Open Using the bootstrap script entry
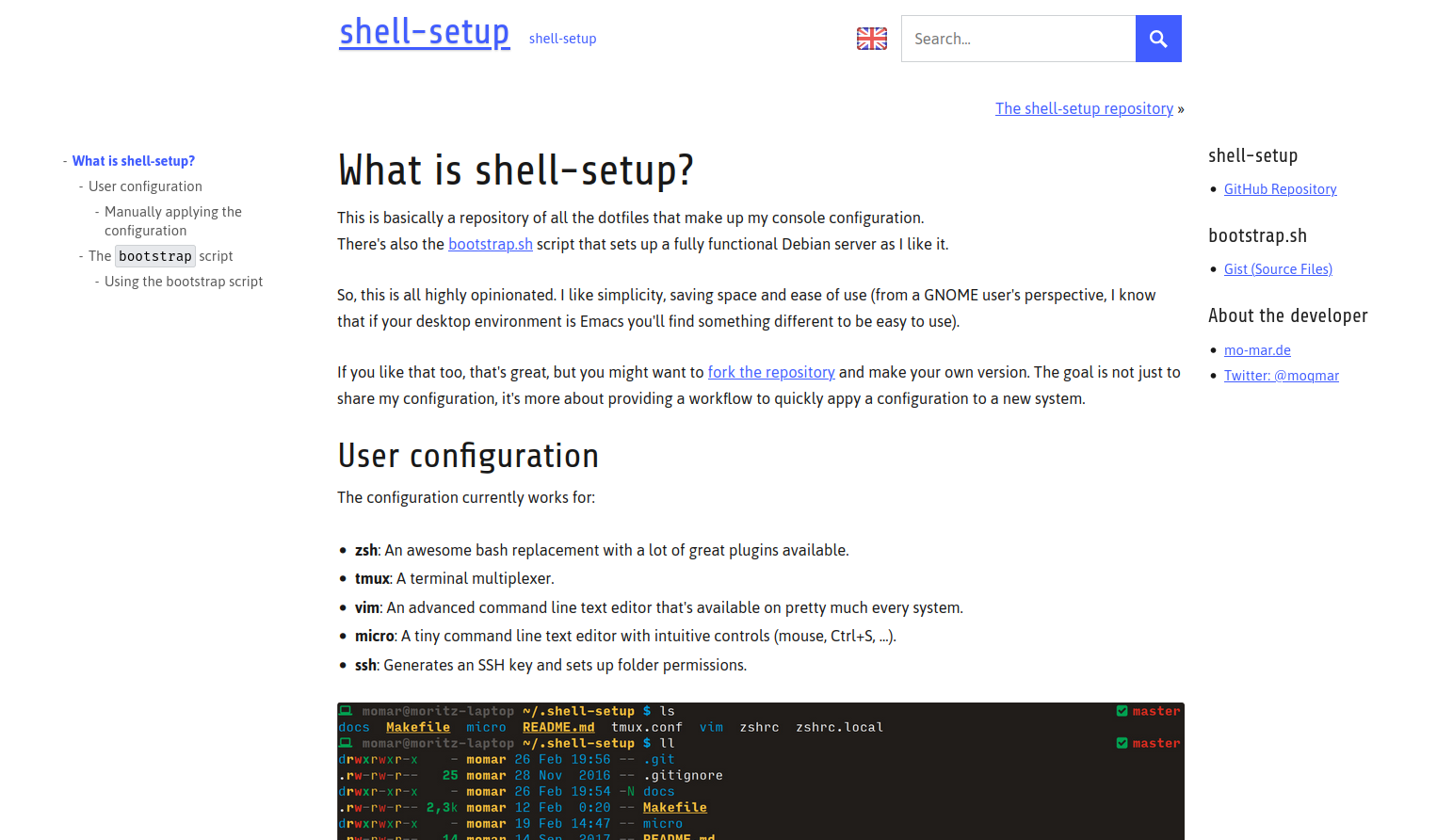The height and width of the screenshot is (840, 1453). click(184, 282)
